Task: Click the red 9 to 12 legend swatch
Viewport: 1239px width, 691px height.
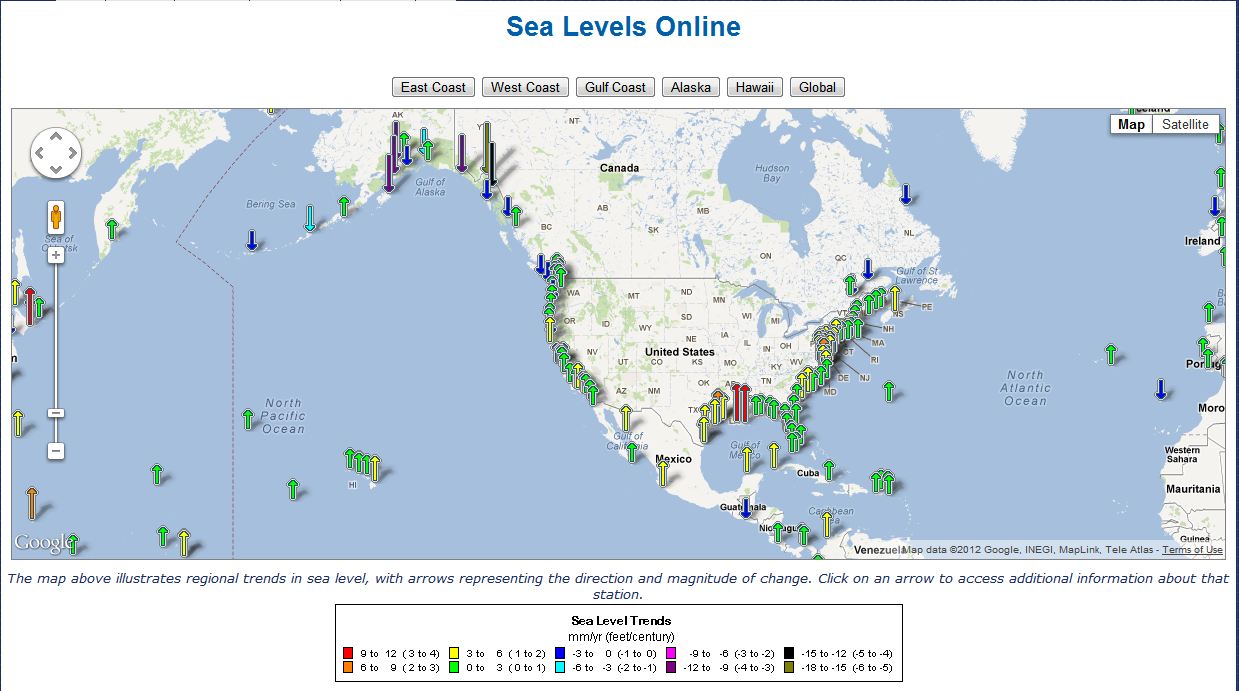Action: (347, 653)
